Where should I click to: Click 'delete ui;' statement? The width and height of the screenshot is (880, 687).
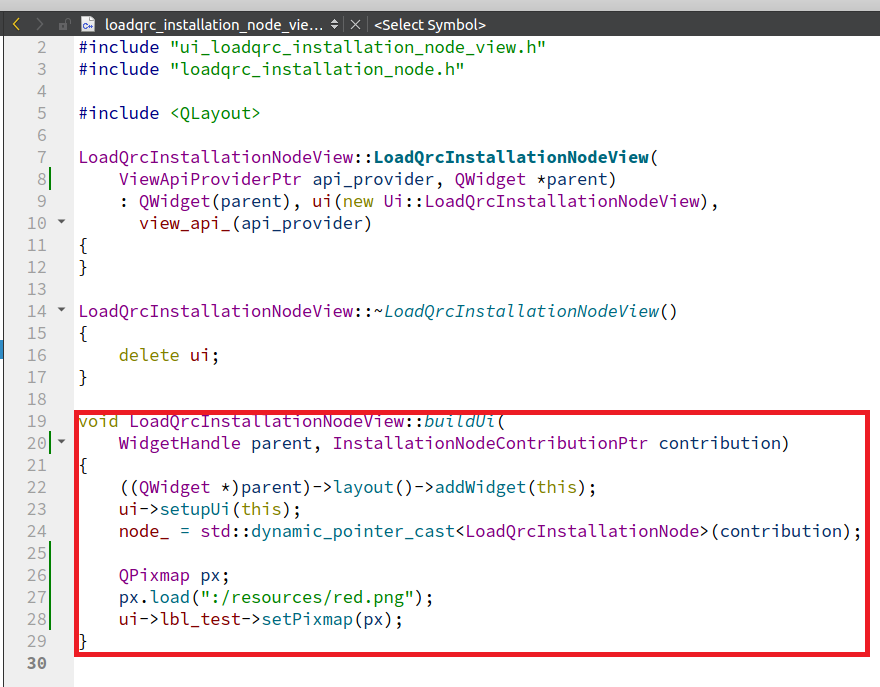point(169,355)
